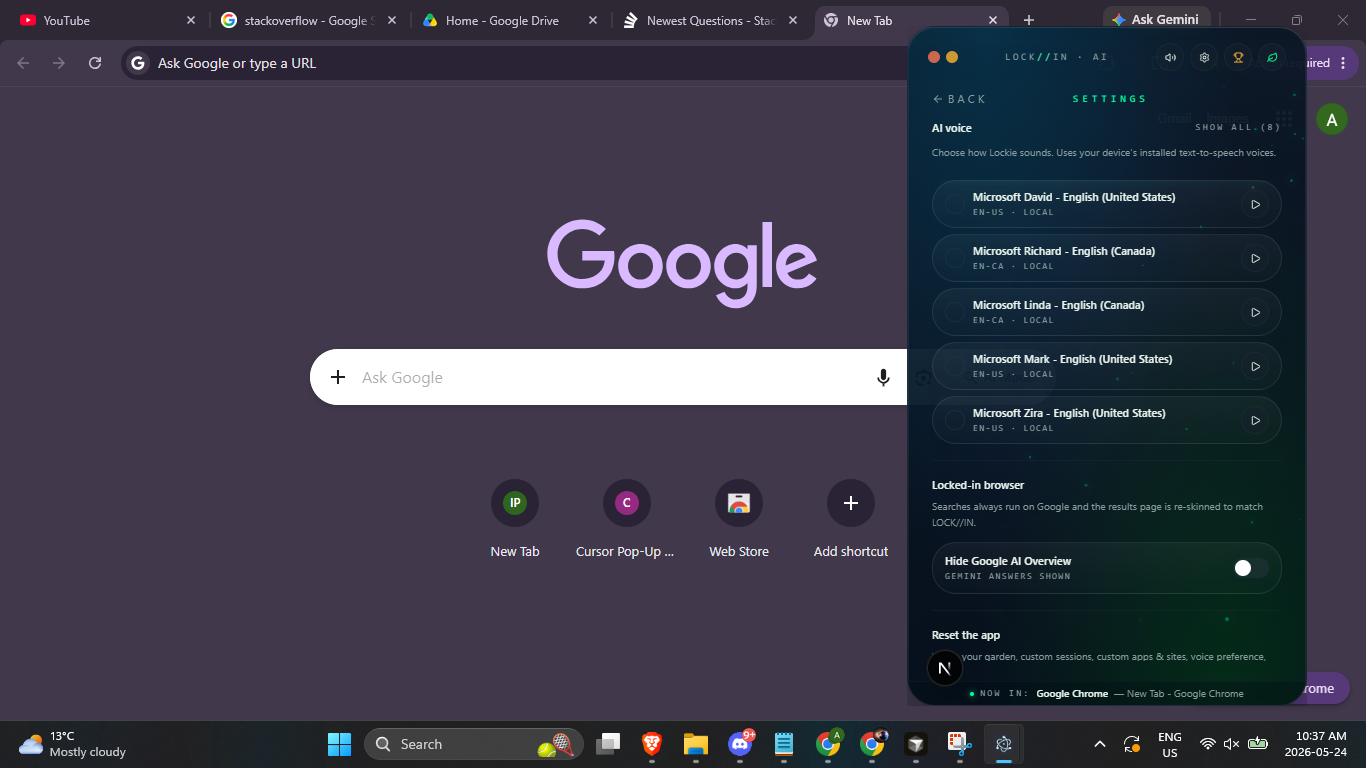The width and height of the screenshot is (1366, 768).
Task: Start voice search with the microphone icon
Action: point(883,377)
